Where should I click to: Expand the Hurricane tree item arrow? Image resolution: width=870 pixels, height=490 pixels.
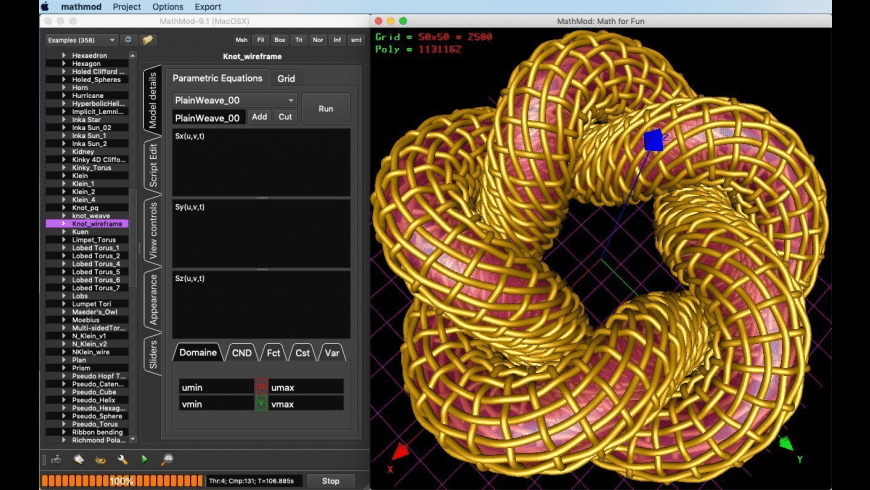64,95
